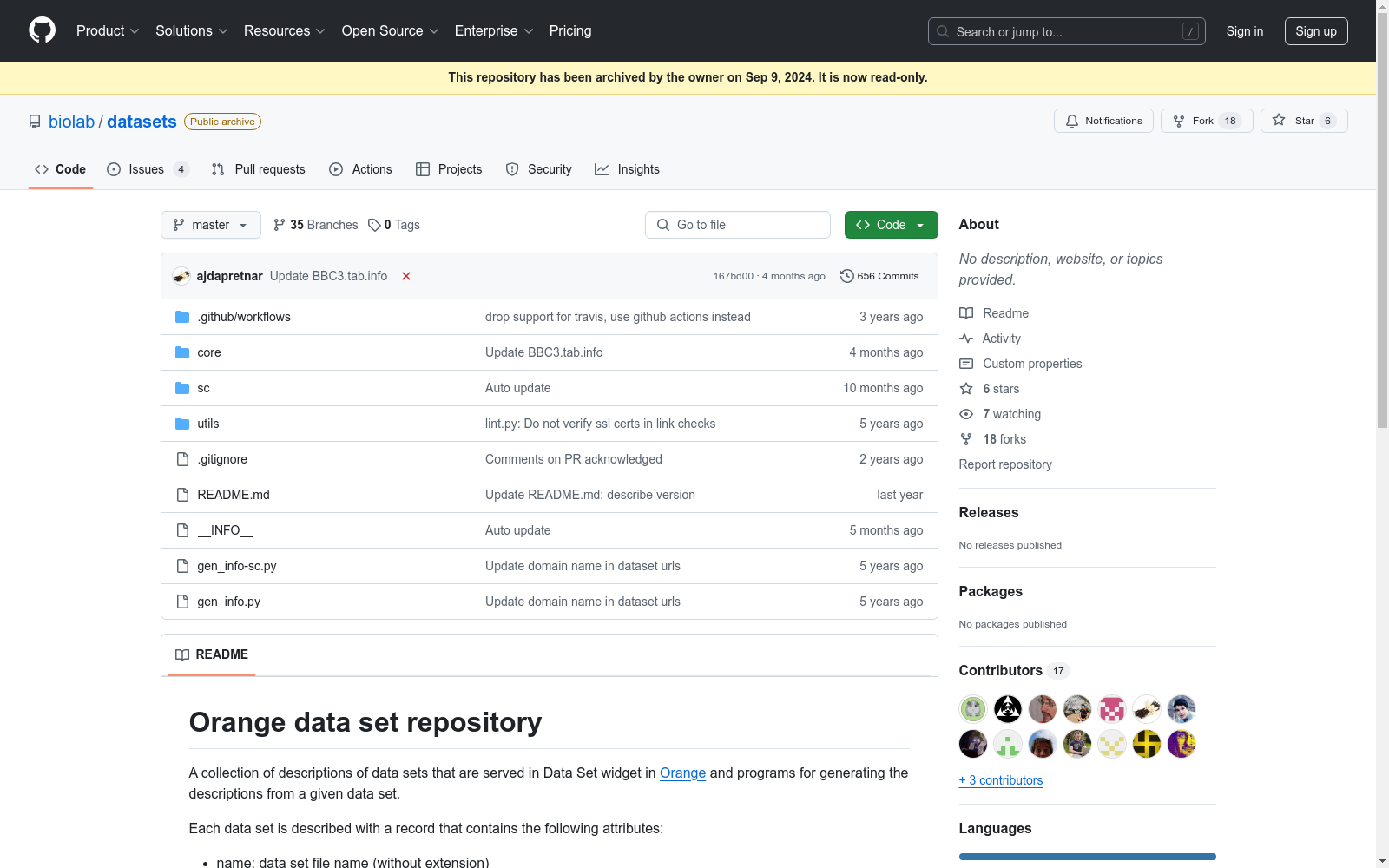Open the Releases section heading link
The image size is (1389, 868).
pyautogui.click(x=989, y=512)
